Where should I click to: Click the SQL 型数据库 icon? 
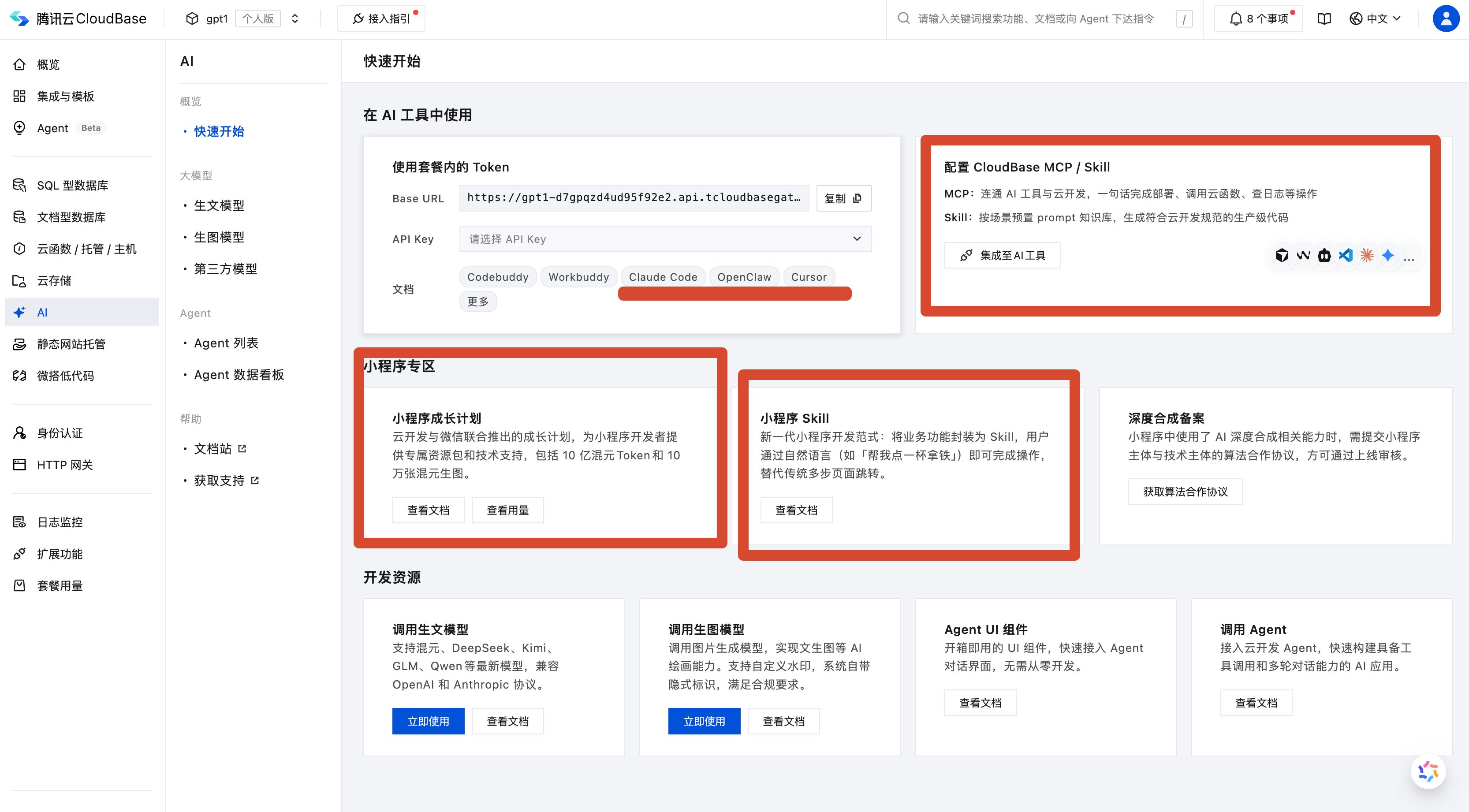click(x=19, y=185)
